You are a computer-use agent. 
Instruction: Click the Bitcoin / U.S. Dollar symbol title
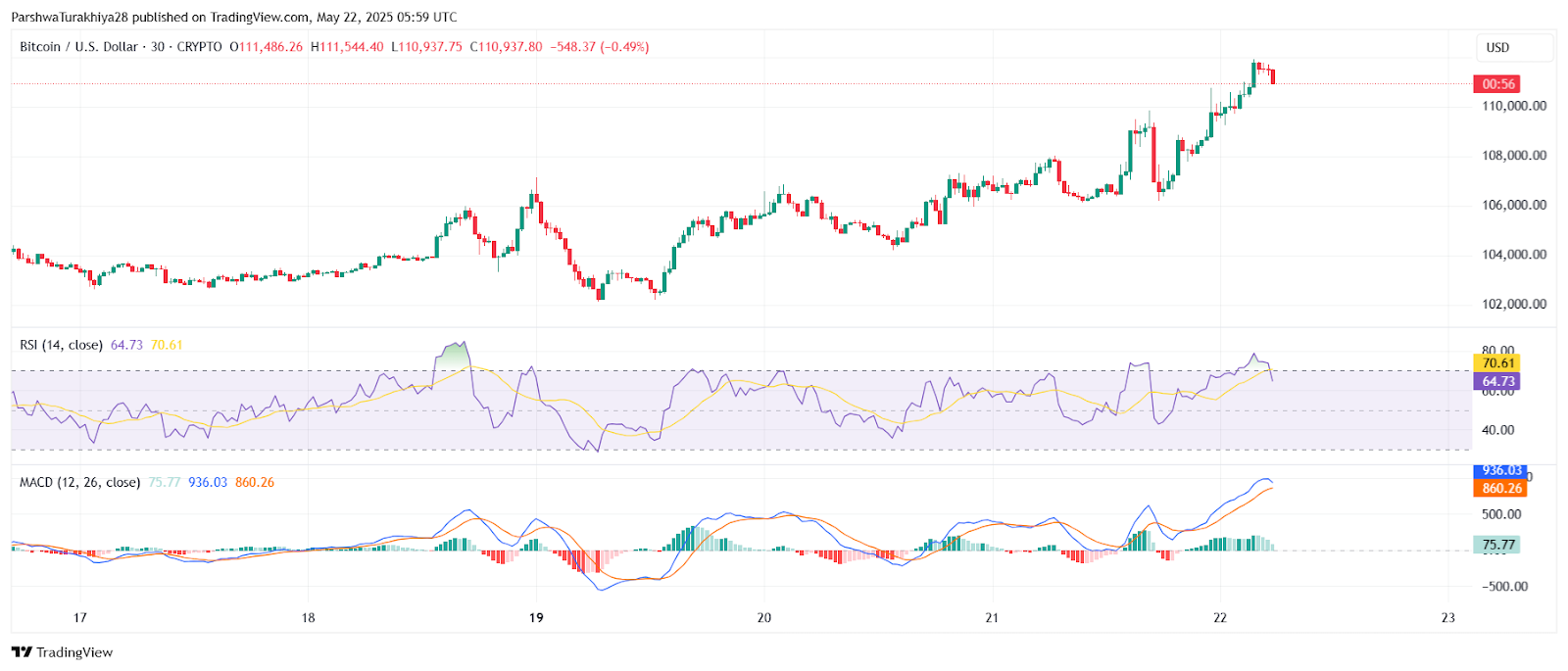79,47
